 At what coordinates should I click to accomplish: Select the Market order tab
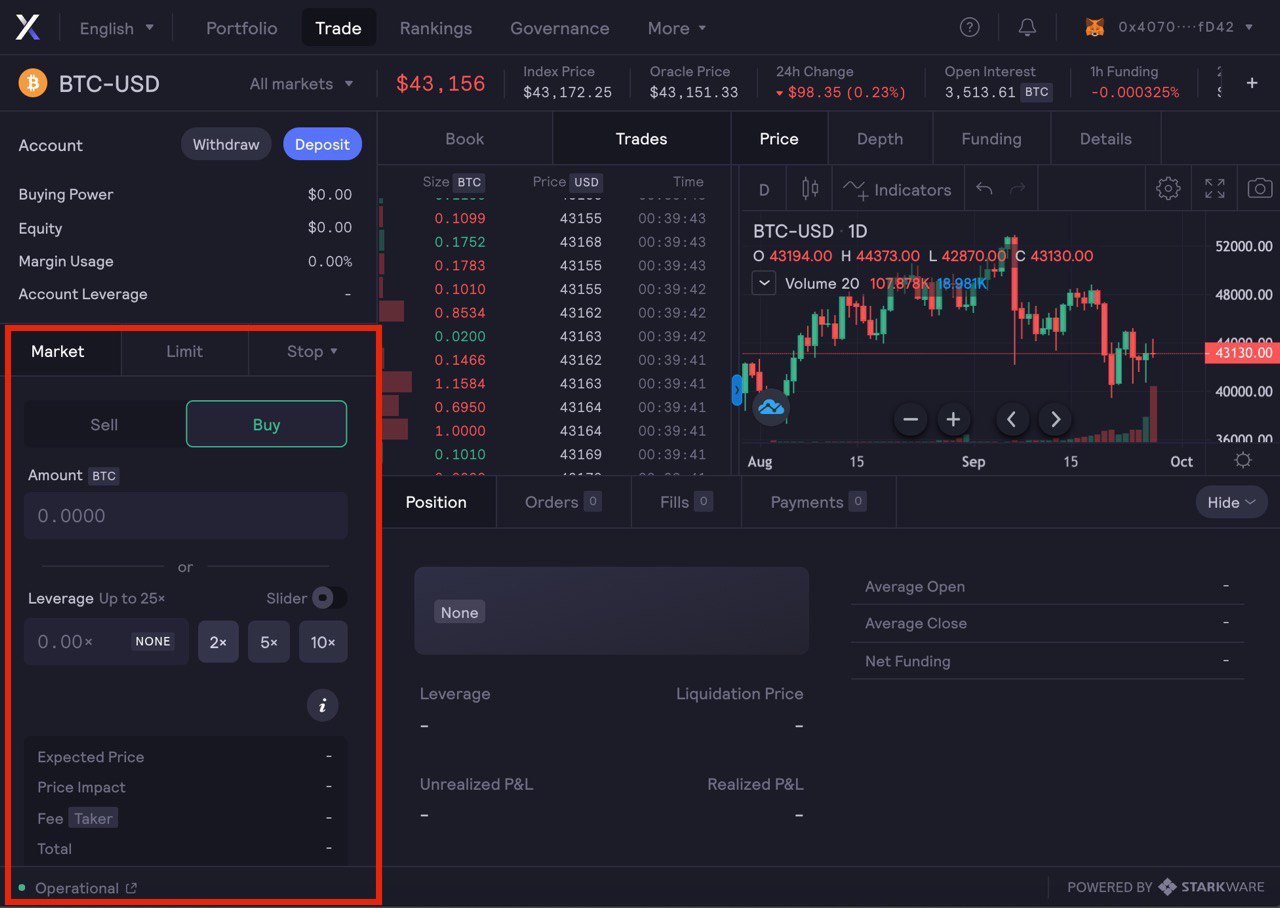tap(58, 351)
